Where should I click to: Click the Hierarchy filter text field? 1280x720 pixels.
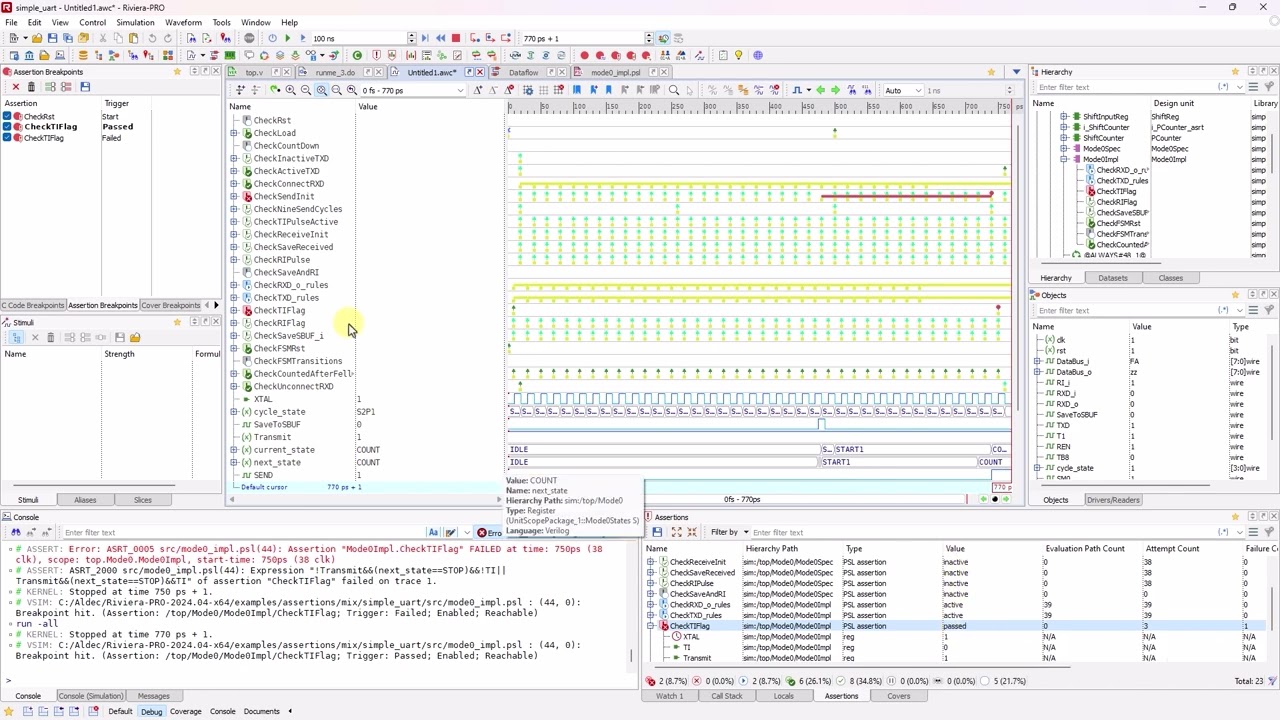point(1127,87)
